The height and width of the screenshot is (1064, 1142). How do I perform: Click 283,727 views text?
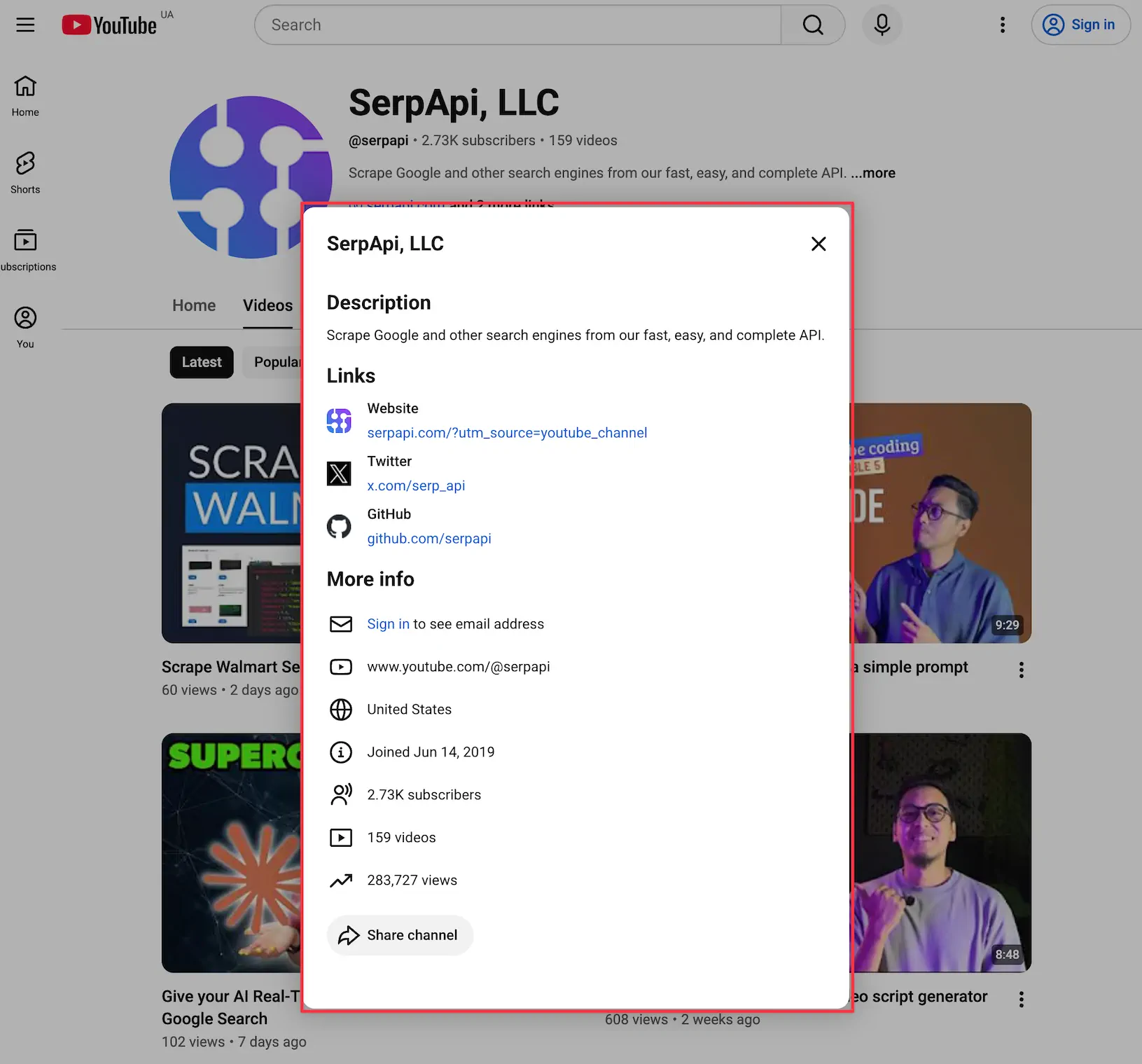[x=412, y=880]
